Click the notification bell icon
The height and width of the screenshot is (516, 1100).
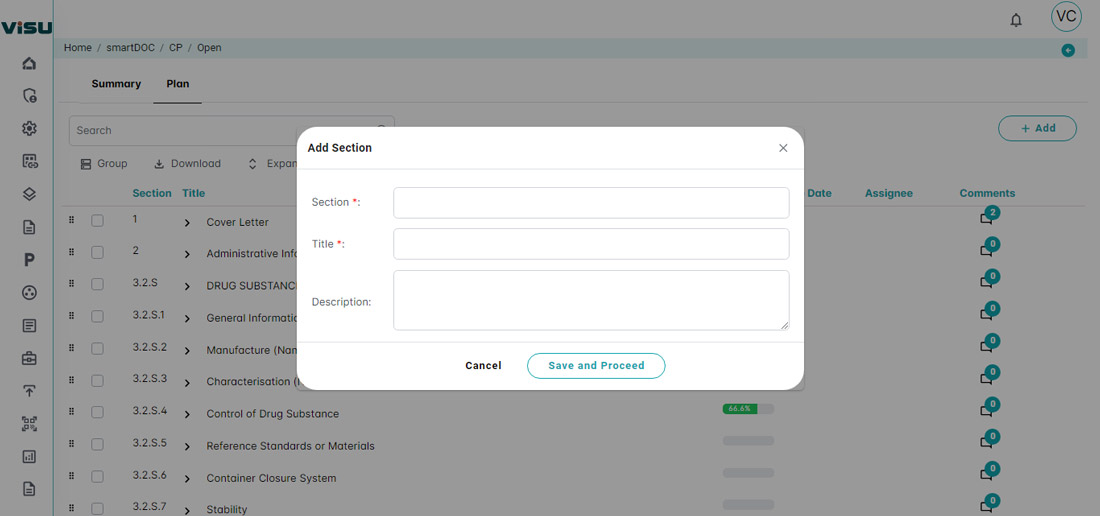click(x=1016, y=20)
